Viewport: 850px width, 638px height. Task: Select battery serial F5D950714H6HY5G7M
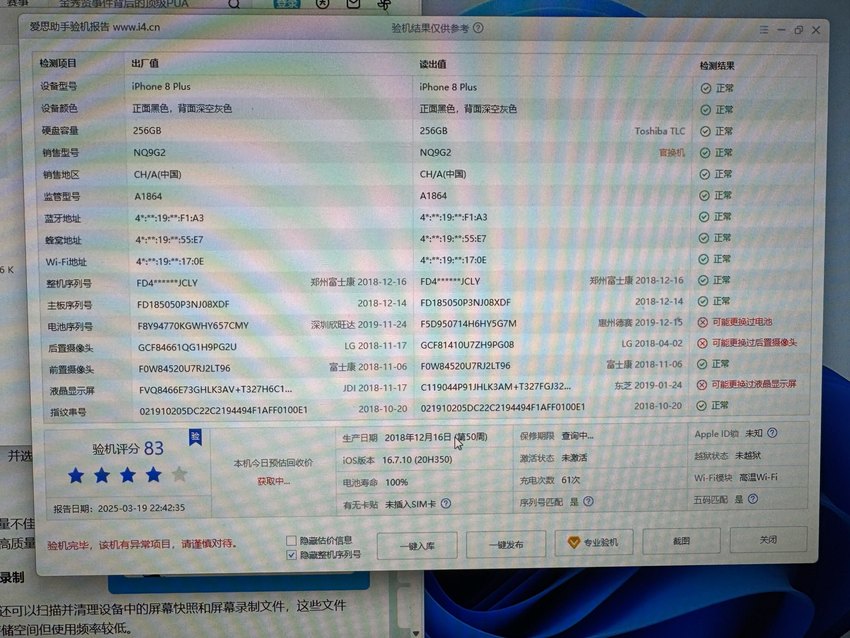468,324
